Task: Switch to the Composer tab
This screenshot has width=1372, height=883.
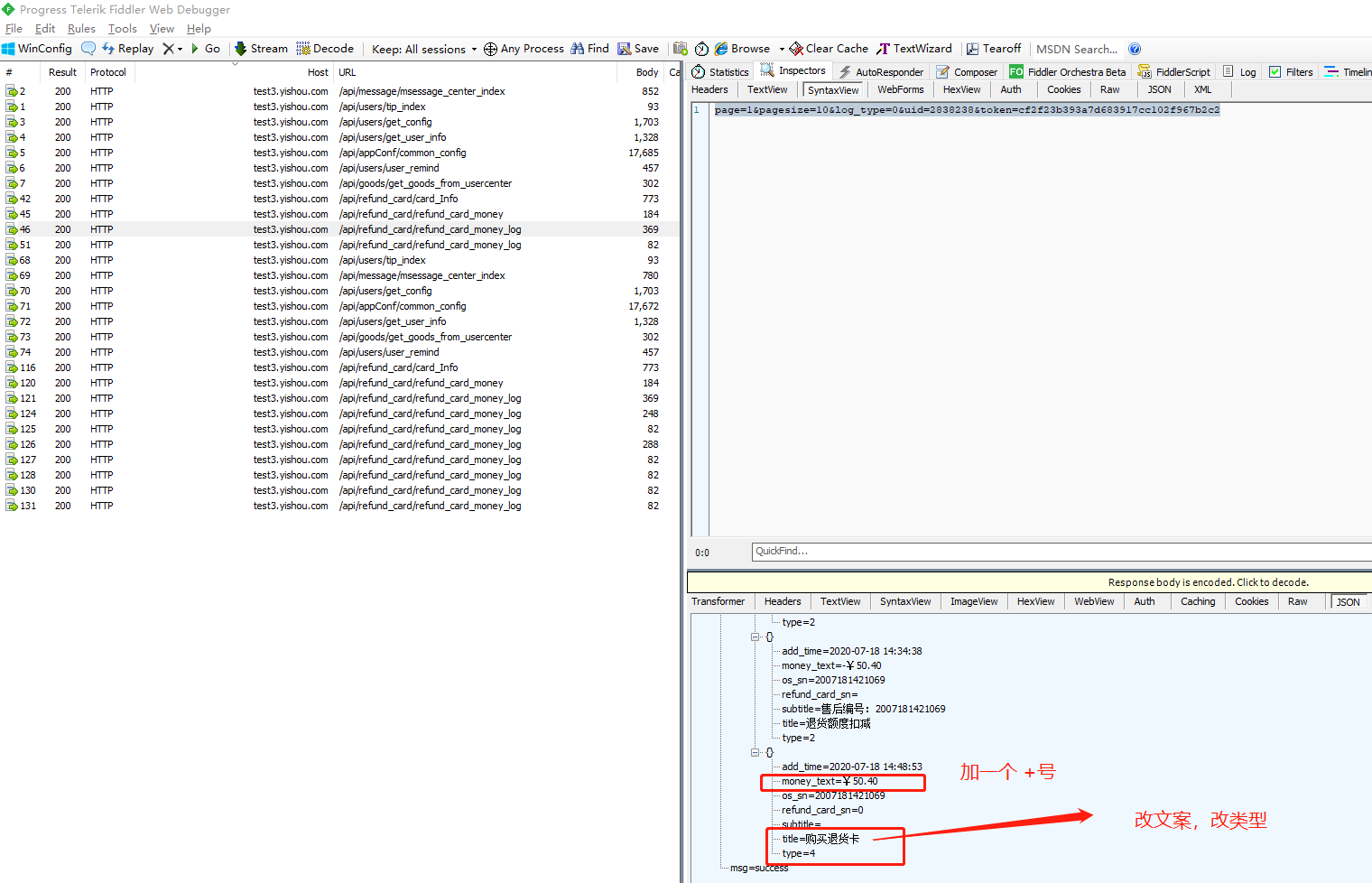Action: click(x=967, y=72)
